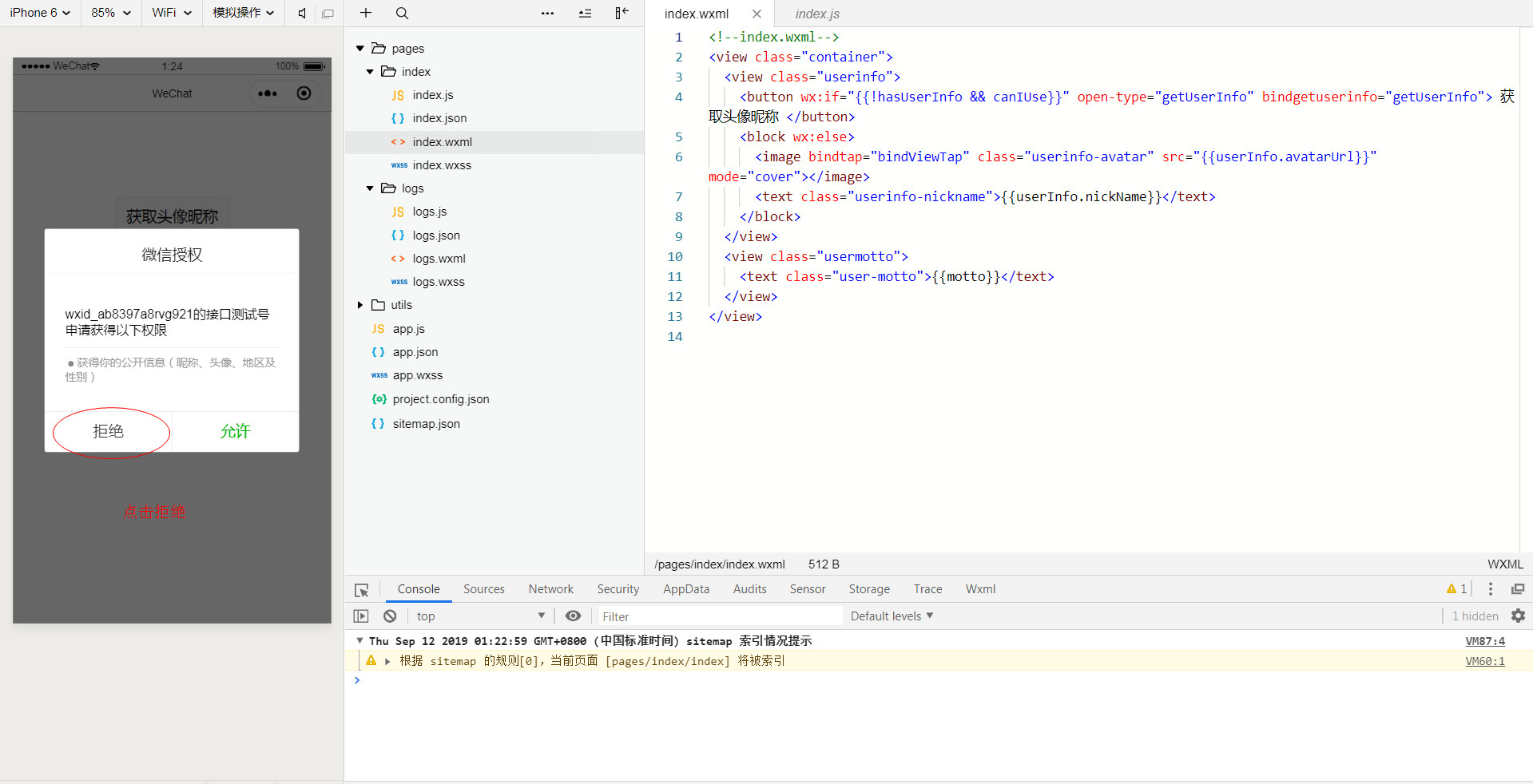Screen dimensions: 1533x784
Task: Open the Default levels dropdown
Action: [892, 616]
